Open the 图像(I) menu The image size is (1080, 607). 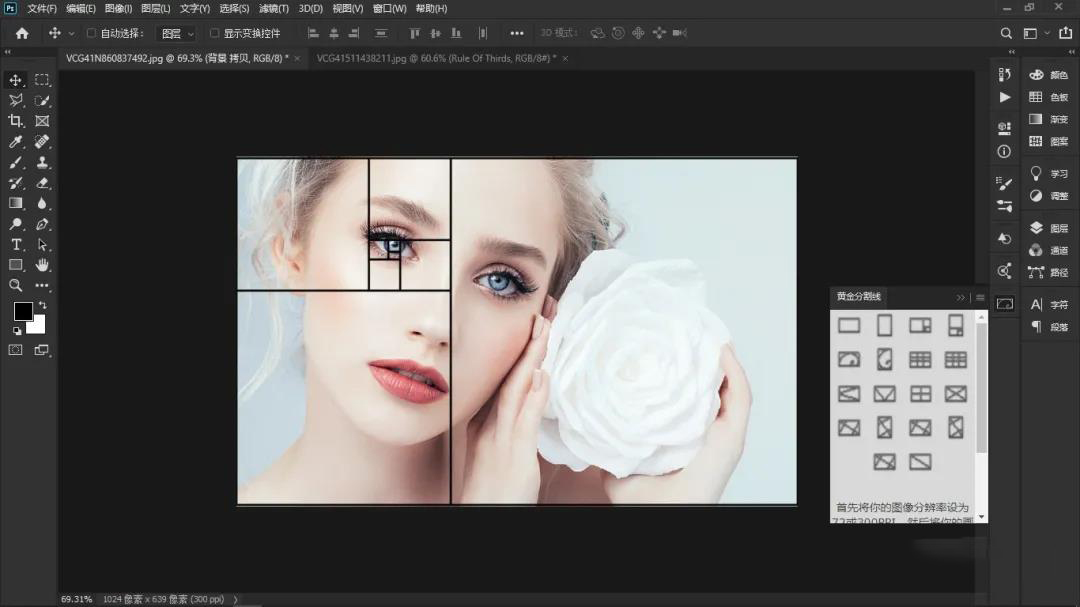coord(118,8)
